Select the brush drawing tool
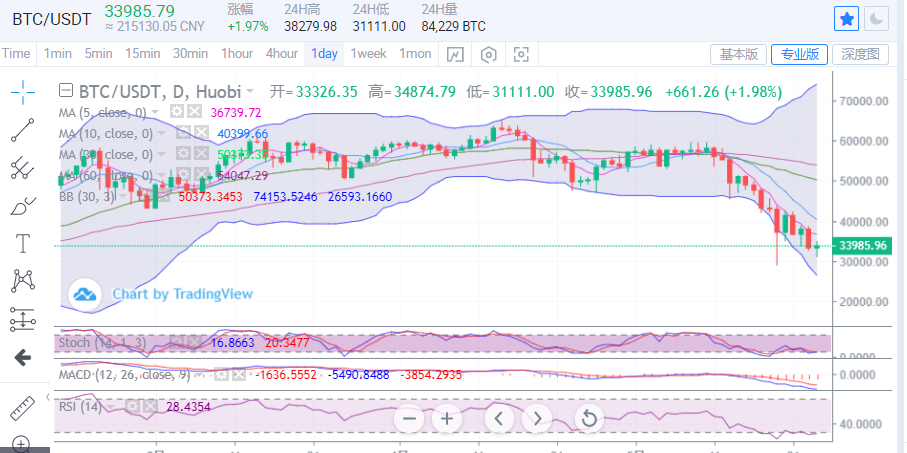Image resolution: width=907 pixels, height=453 pixels. [23, 206]
